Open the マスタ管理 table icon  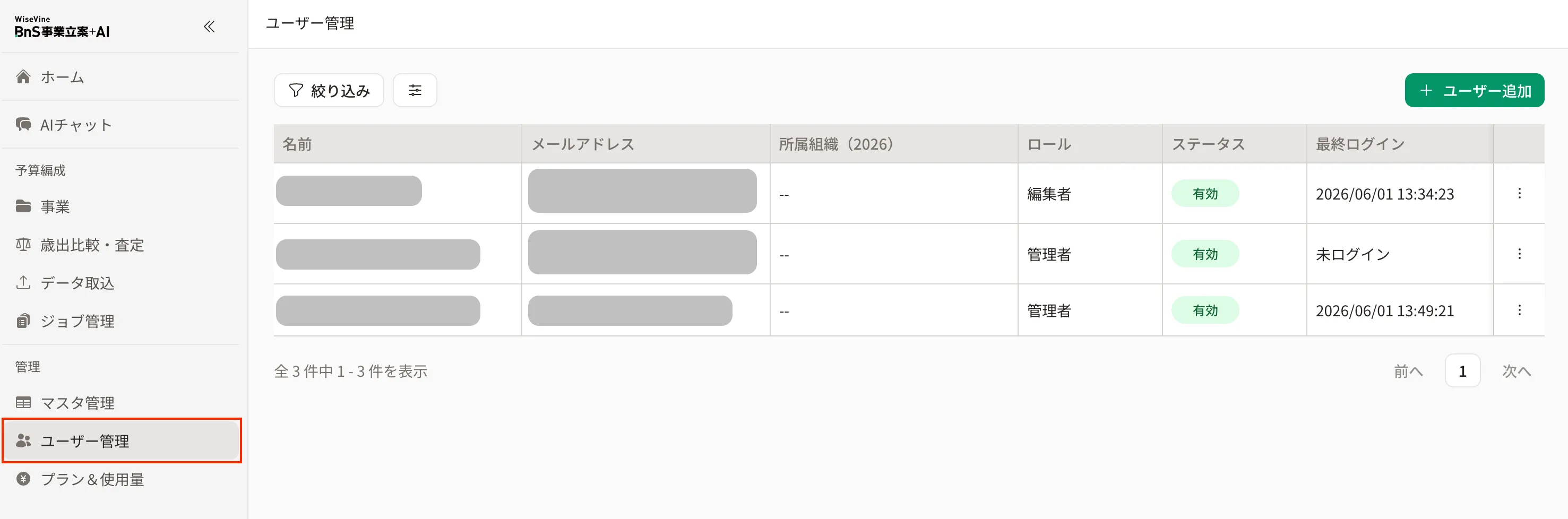(x=23, y=402)
